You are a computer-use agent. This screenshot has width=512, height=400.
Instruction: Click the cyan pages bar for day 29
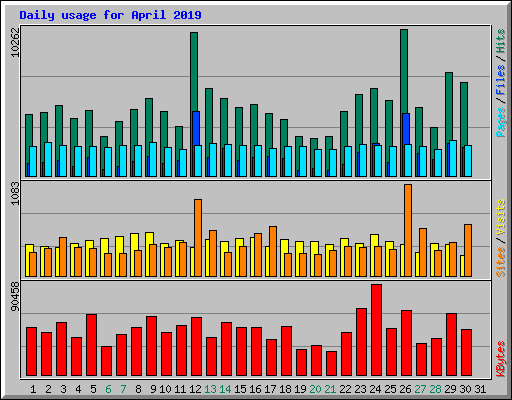453,158
